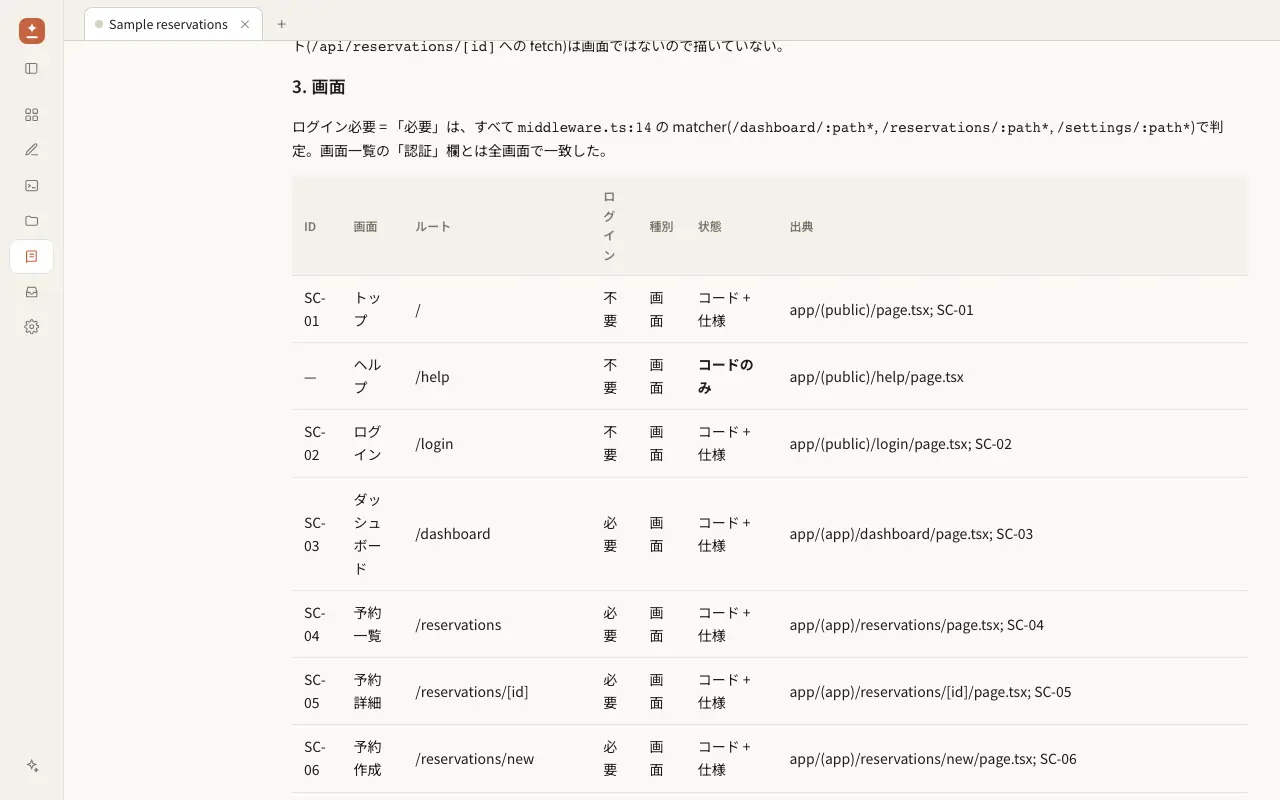Select the "SC-01" ID cell
Screen dimensions: 1280x800
[x=315, y=310]
